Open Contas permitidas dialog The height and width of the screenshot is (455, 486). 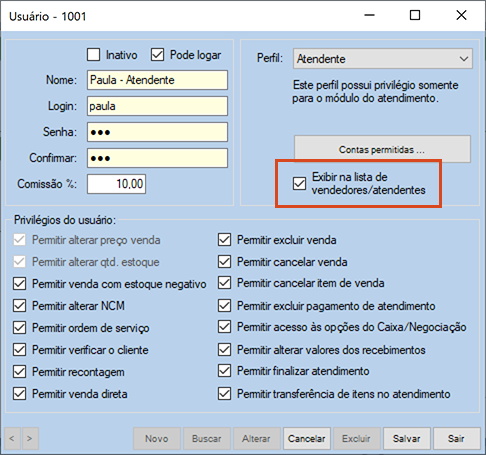click(x=382, y=149)
